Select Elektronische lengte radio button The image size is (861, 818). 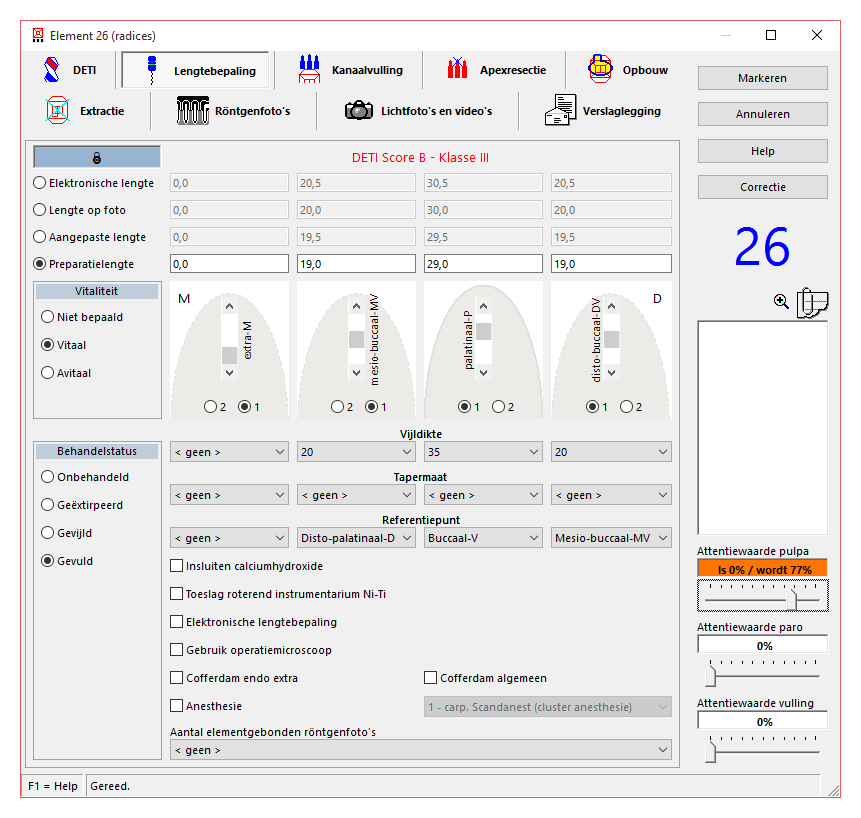[40, 183]
